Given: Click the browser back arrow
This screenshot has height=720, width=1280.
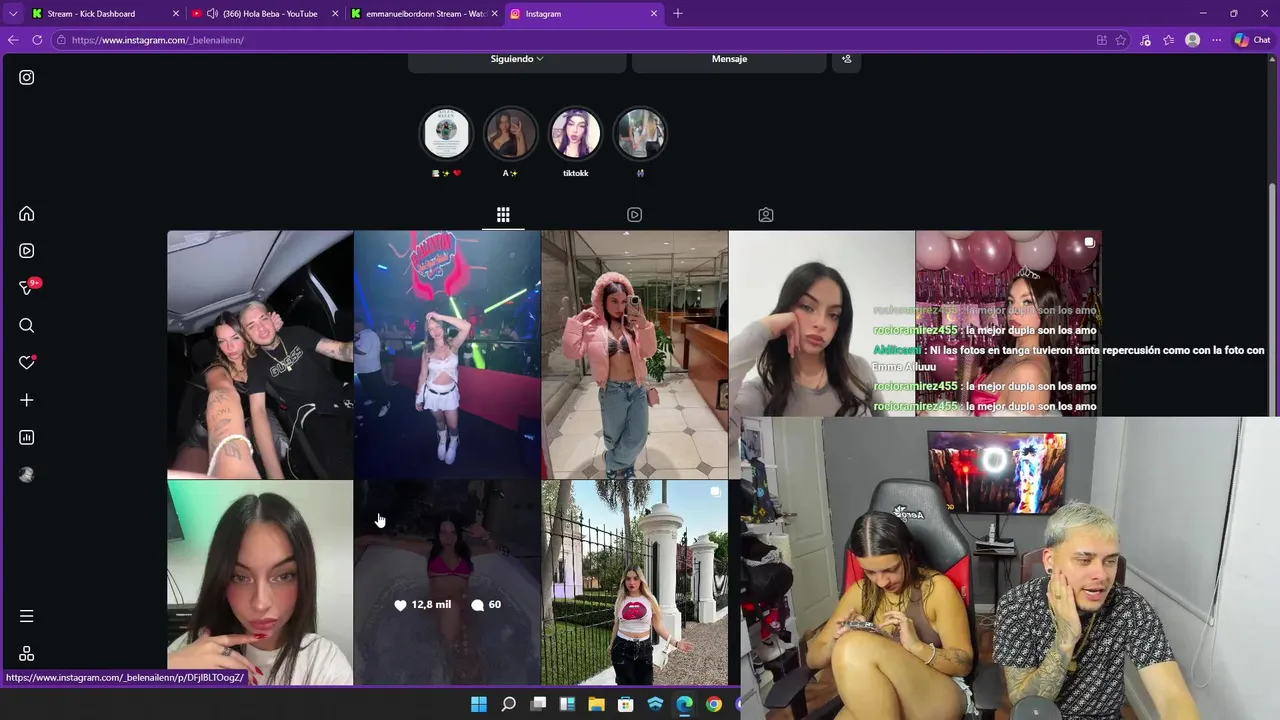Looking at the screenshot, I should 13,40.
